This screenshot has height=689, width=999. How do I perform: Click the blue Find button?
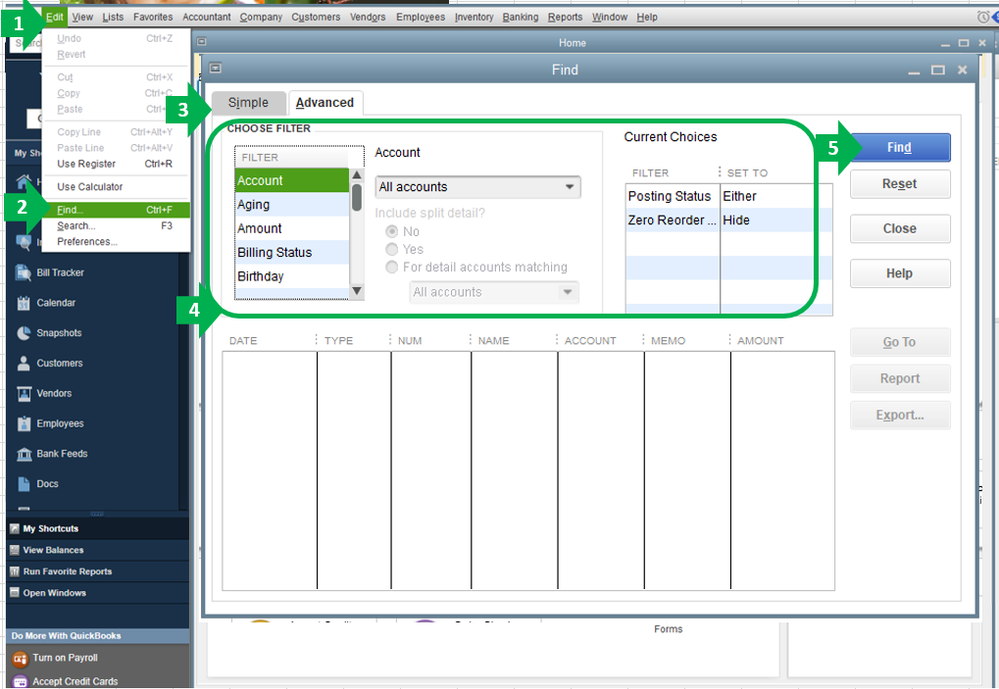900,147
